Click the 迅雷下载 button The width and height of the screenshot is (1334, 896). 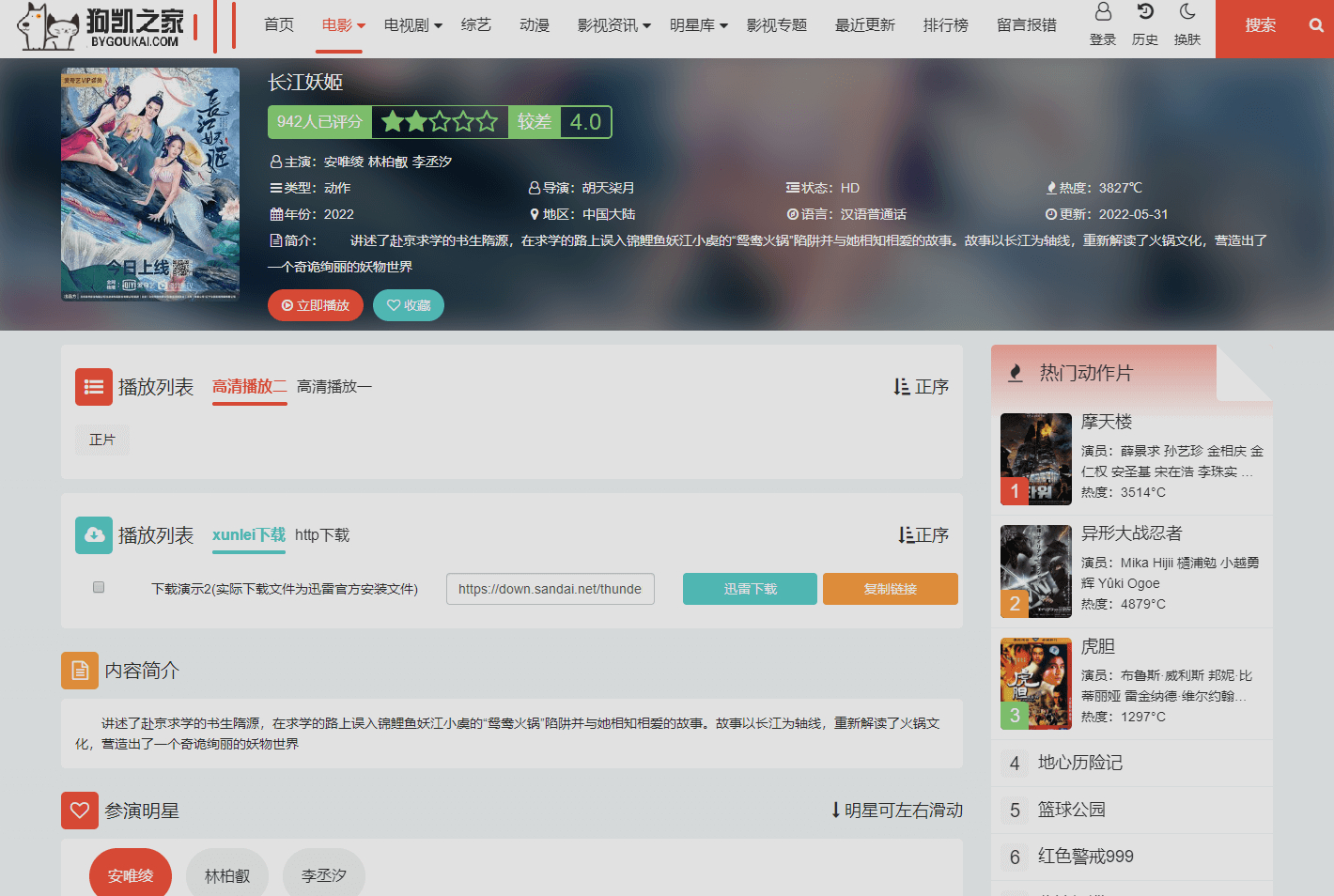pyautogui.click(x=750, y=589)
